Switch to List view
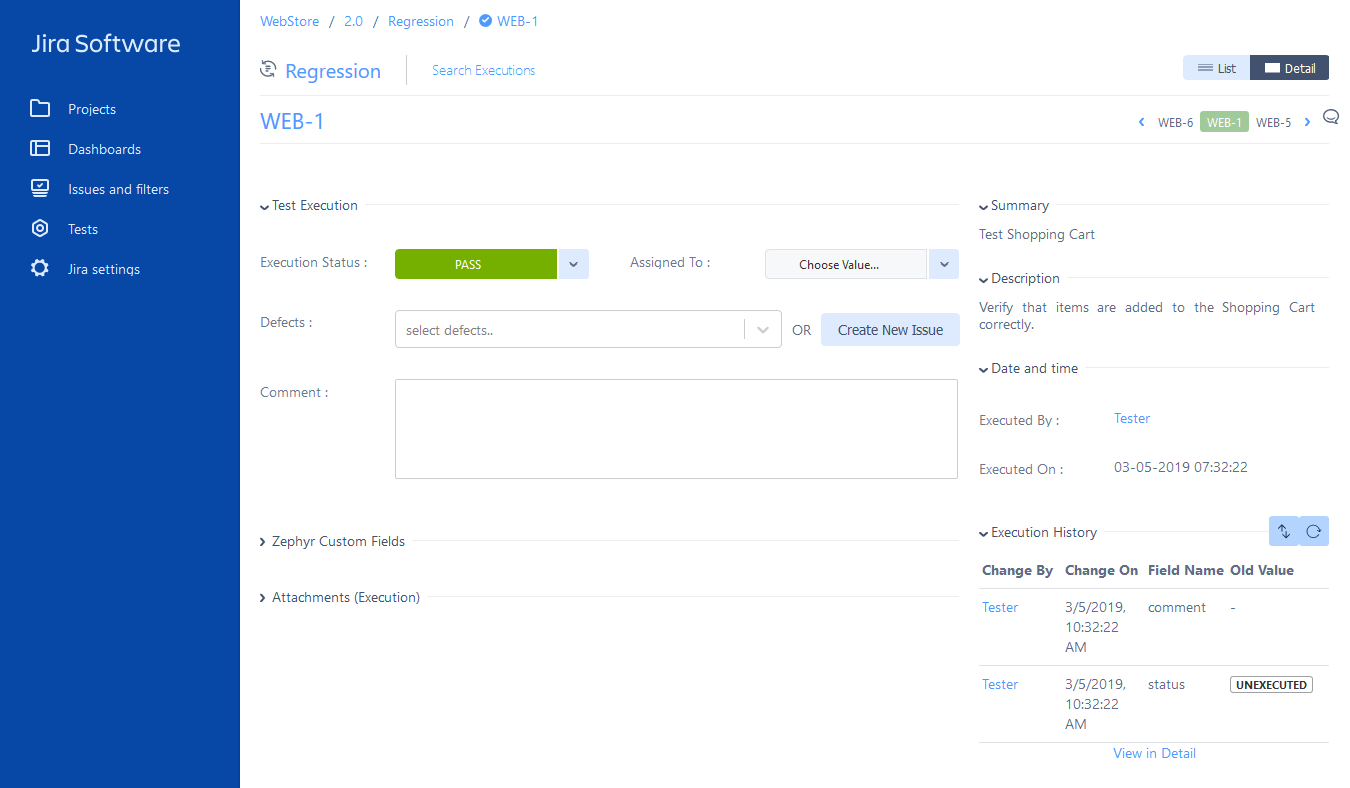This screenshot has width=1350, height=788. pyautogui.click(x=1215, y=67)
